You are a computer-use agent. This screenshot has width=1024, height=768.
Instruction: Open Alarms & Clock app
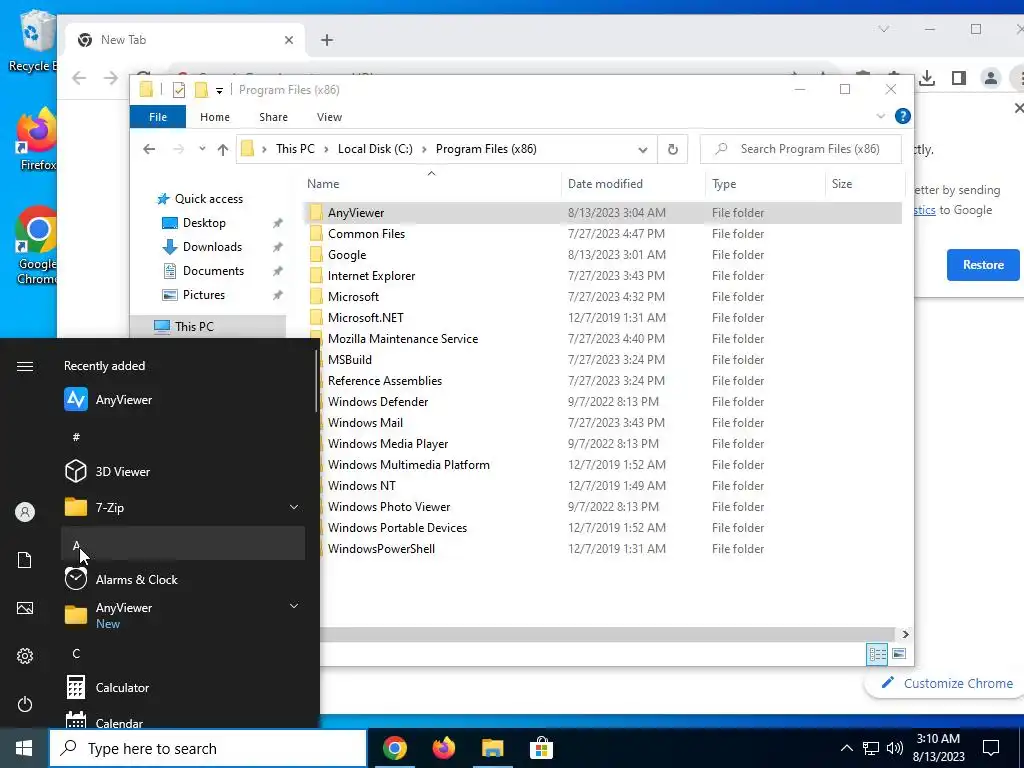pyautogui.click(x=184, y=579)
